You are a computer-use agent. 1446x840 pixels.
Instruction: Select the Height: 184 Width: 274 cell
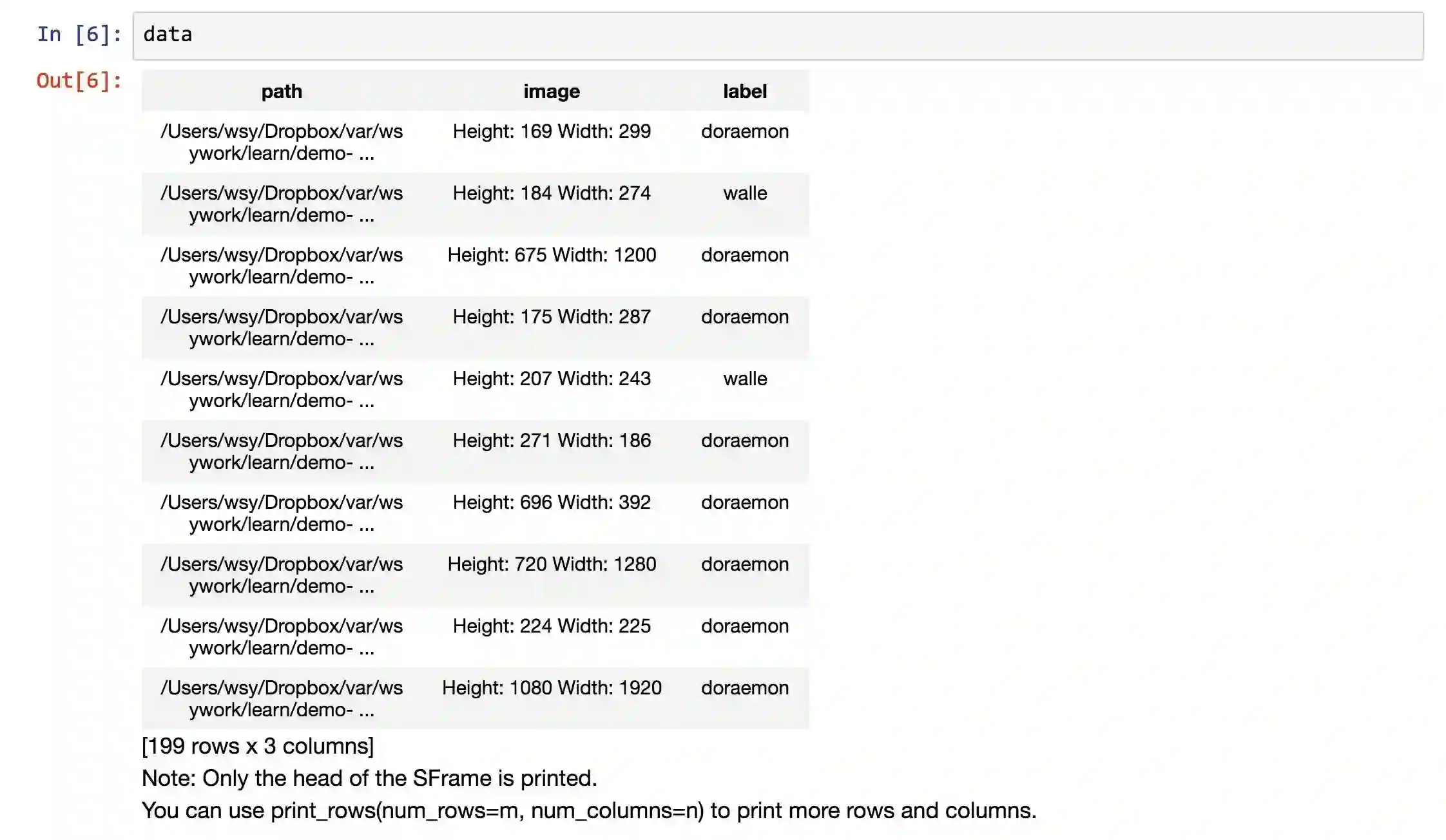click(552, 193)
